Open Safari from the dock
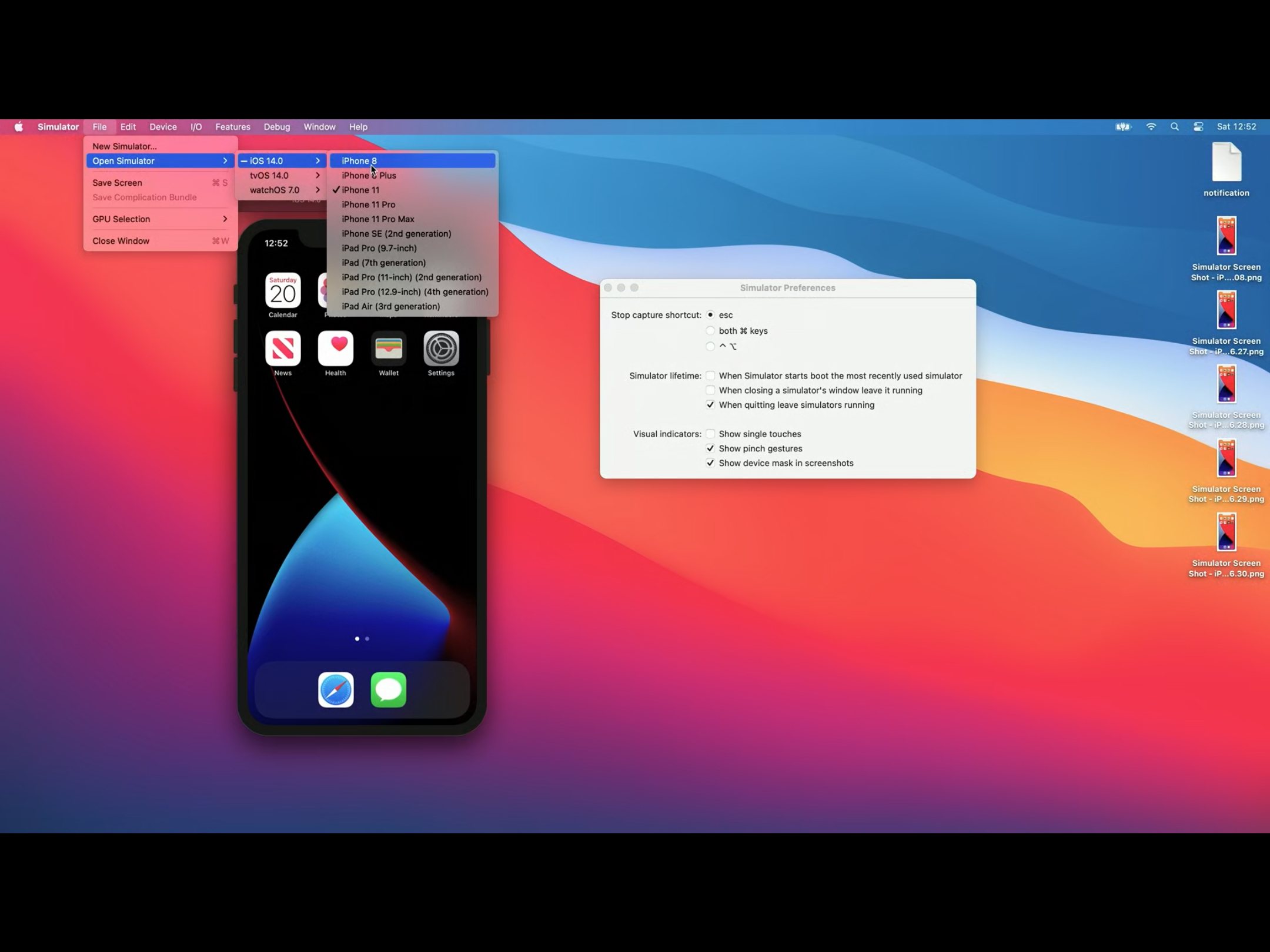 click(x=336, y=689)
